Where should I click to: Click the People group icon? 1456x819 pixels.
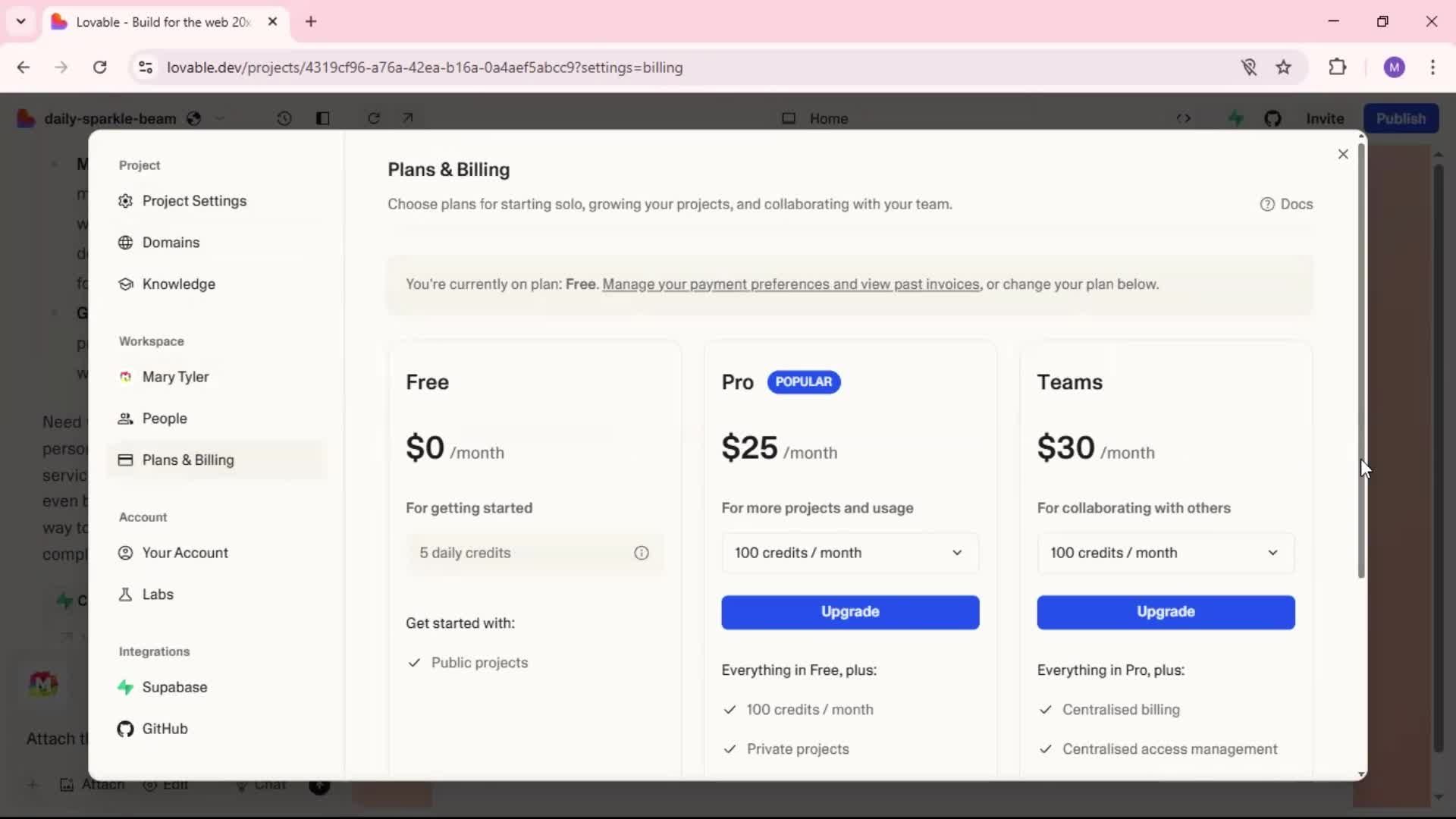click(126, 419)
